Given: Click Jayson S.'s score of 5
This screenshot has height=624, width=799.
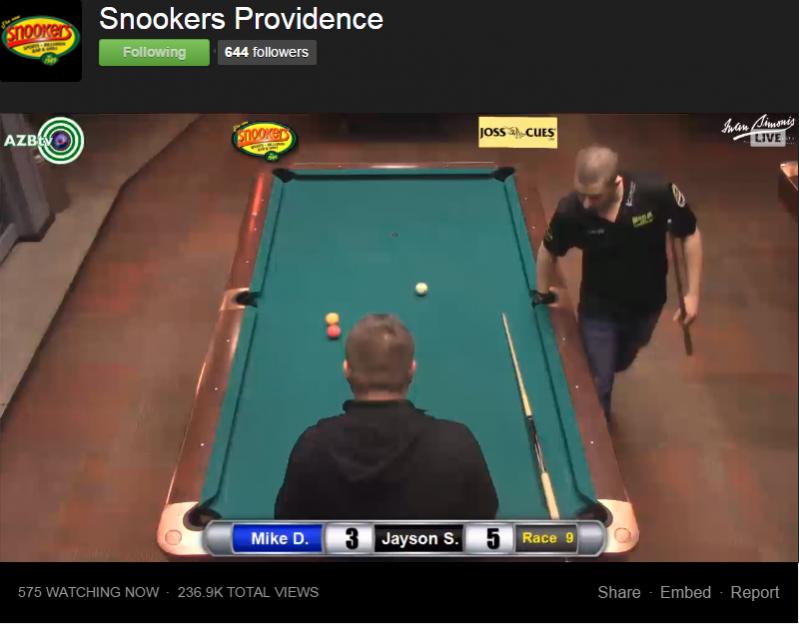Looking at the screenshot, I should [492, 538].
